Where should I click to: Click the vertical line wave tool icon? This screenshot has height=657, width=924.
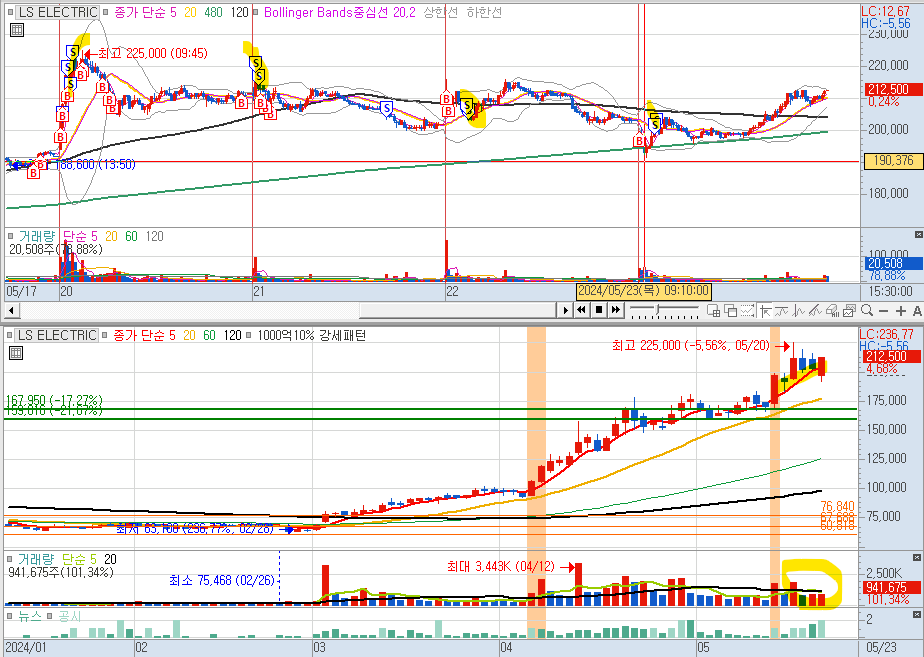pos(799,311)
